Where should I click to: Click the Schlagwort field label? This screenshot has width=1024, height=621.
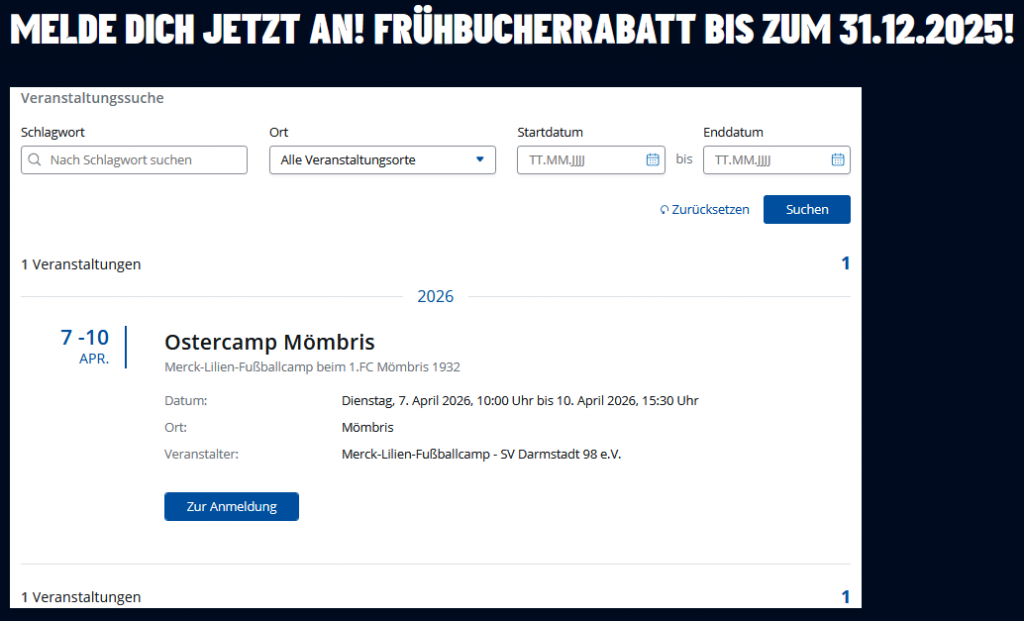click(x=53, y=132)
